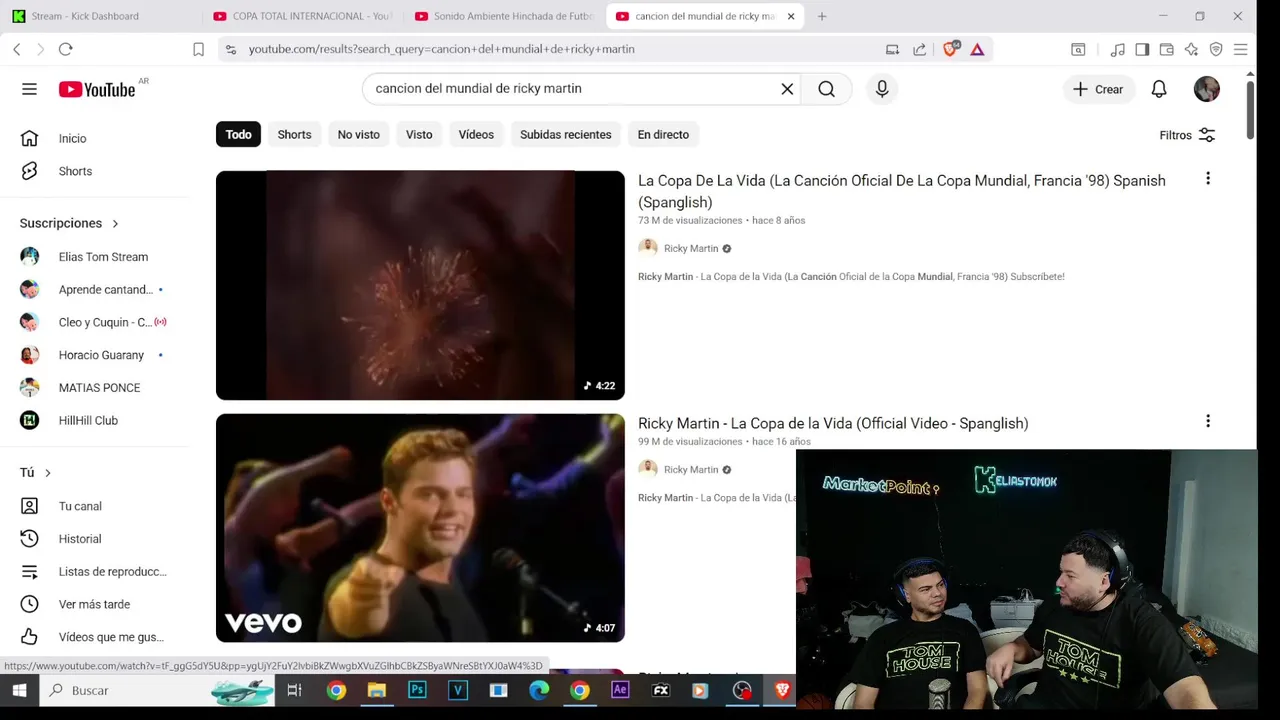The image size is (1280, 720).
Task: Reload the page
Action: [66, 49]
